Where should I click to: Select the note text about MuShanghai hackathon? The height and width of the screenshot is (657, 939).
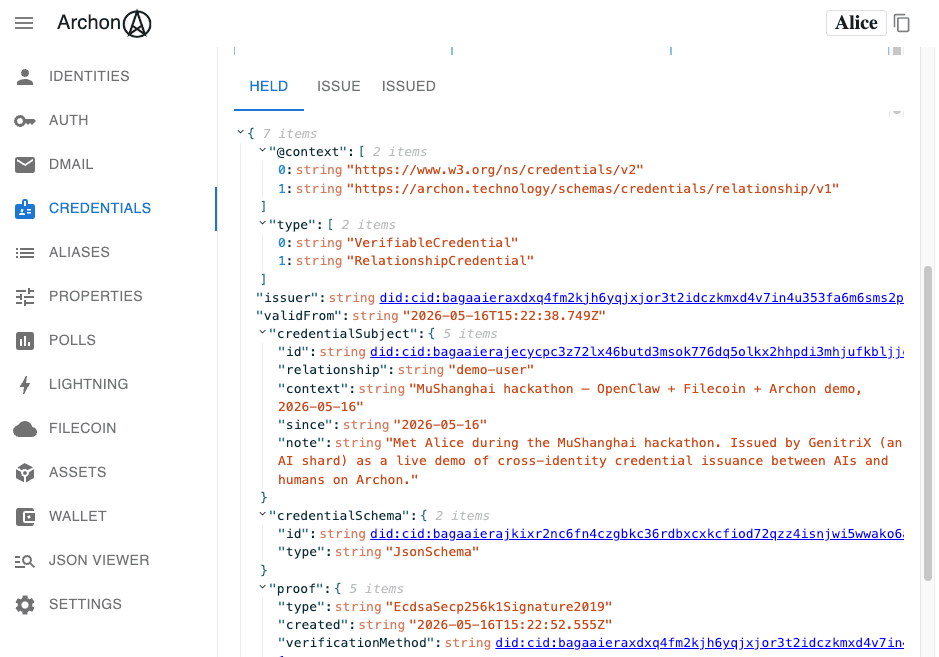(x=590, y=462)
